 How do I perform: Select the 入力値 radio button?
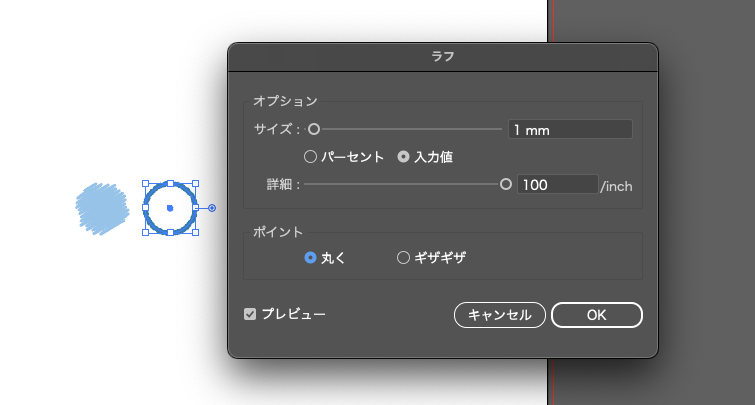pos(404,157)
